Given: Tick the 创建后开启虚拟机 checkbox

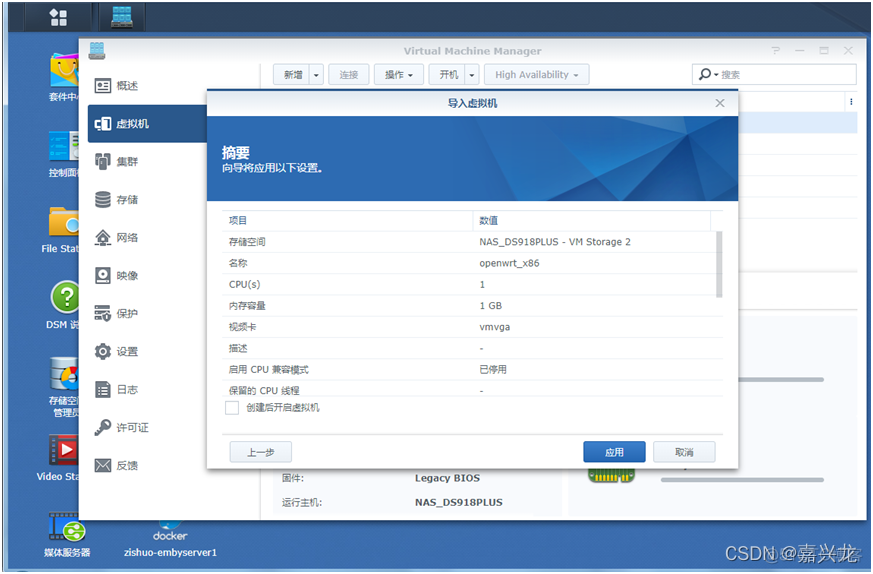Looking at the screenshot, I should click(232, 408).
